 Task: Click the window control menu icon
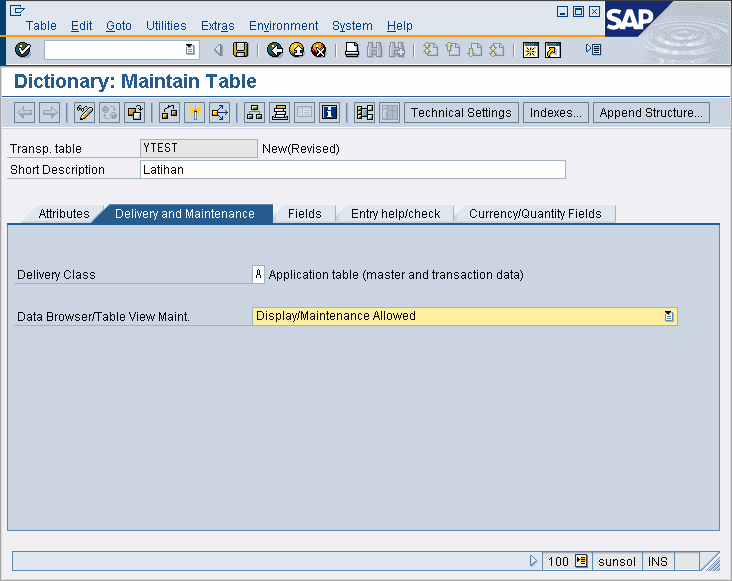pos(17,10)
